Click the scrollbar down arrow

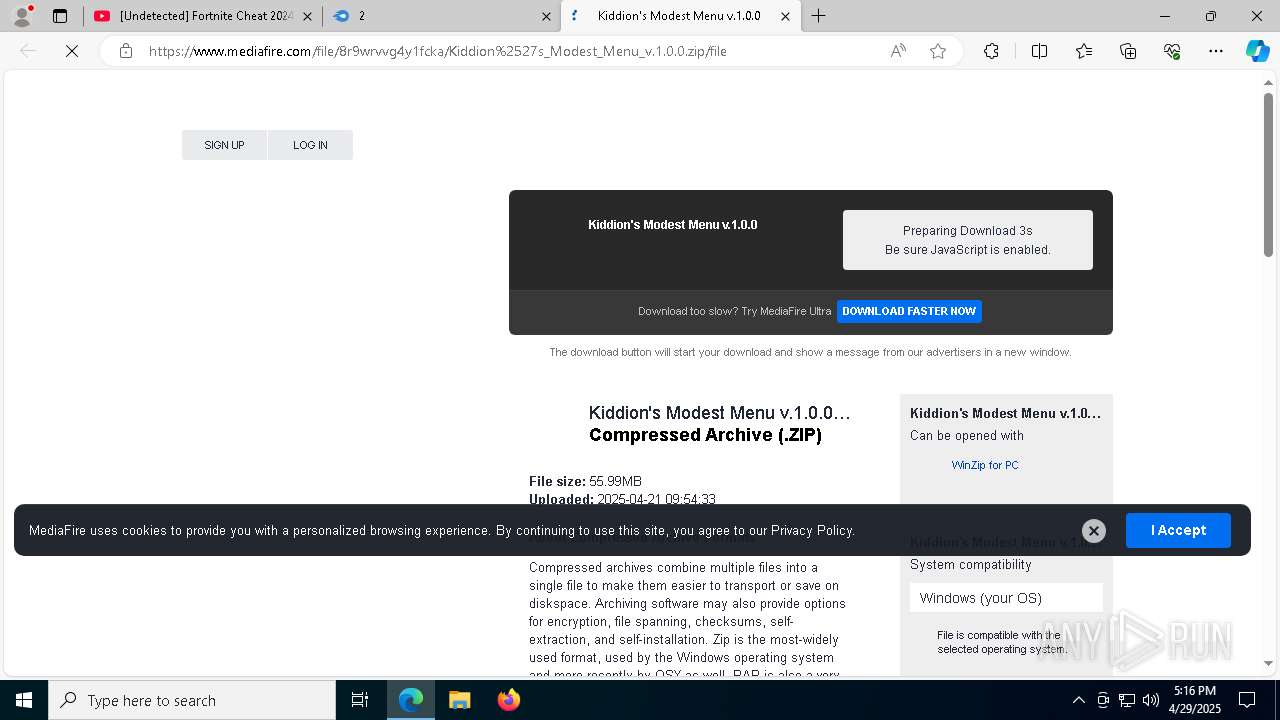coord(1269,663)
